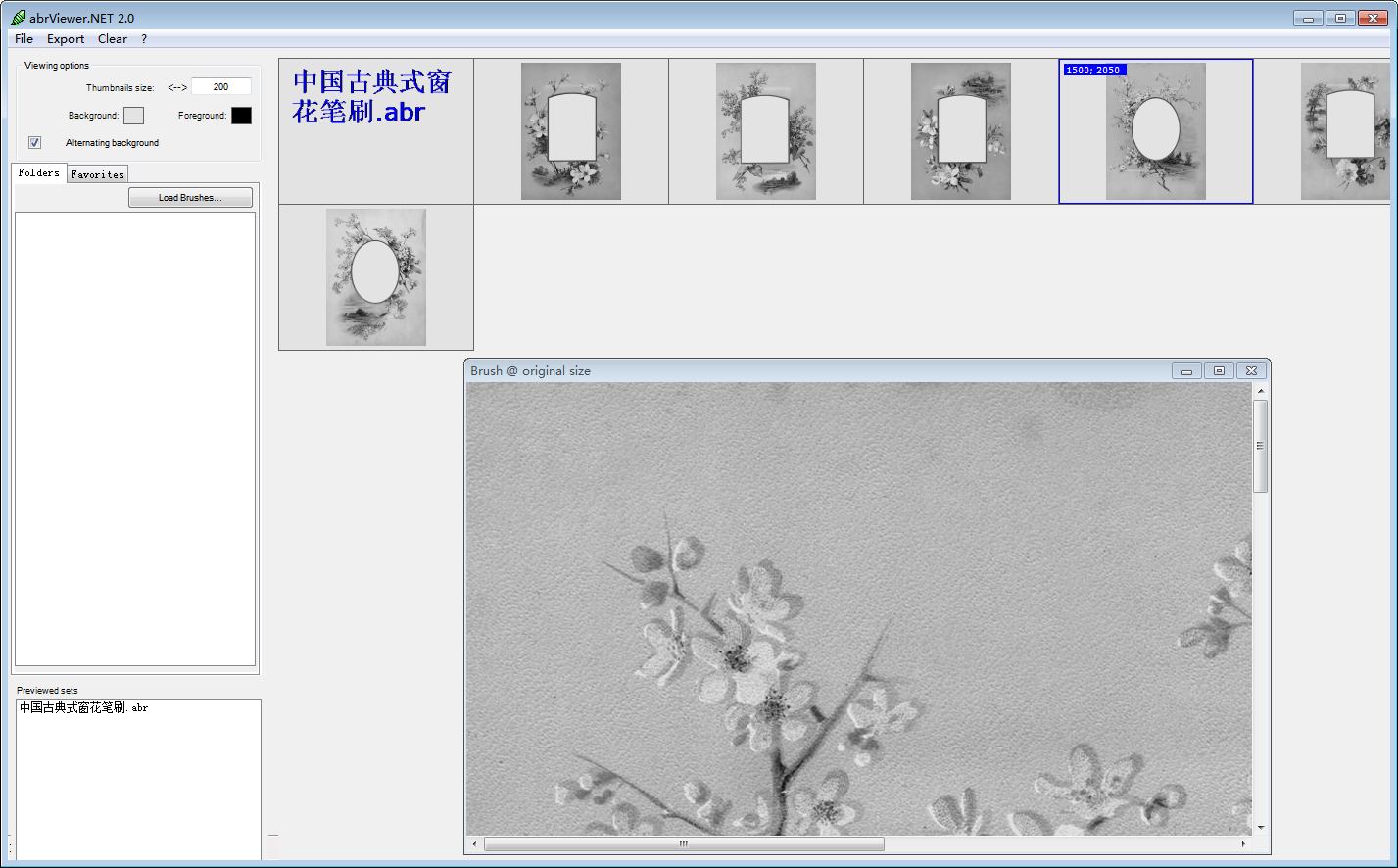Click the brush preview vertical scrollbar thumb

click(1261, 446)
